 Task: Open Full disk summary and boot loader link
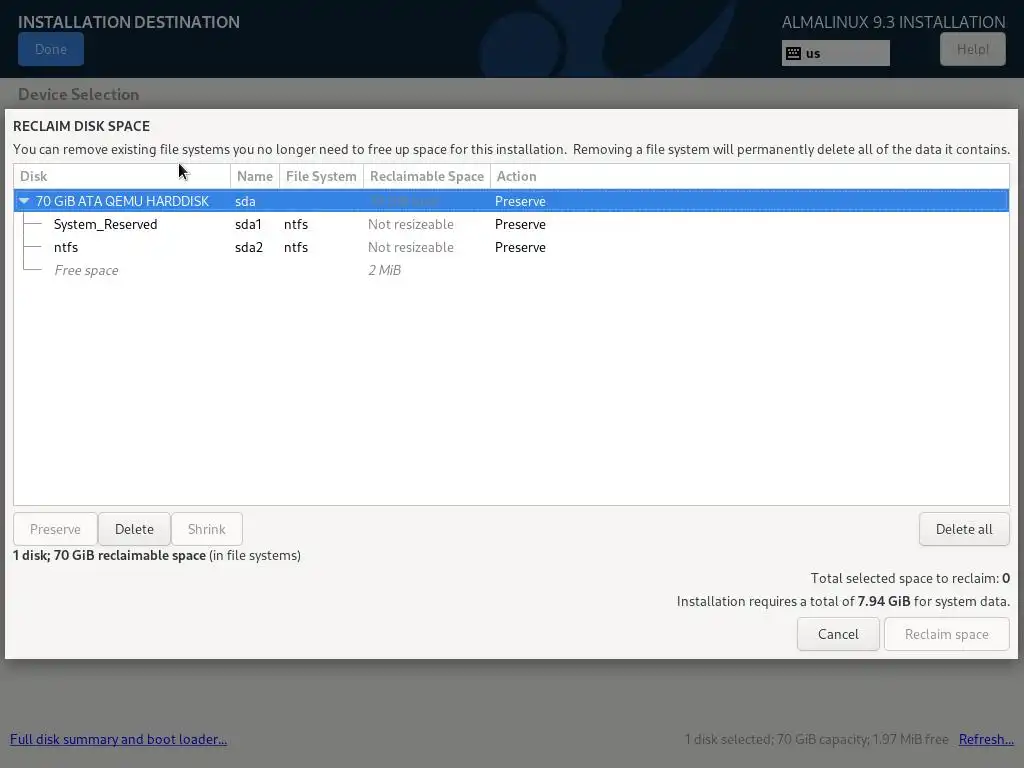click(x=118, y=739)
